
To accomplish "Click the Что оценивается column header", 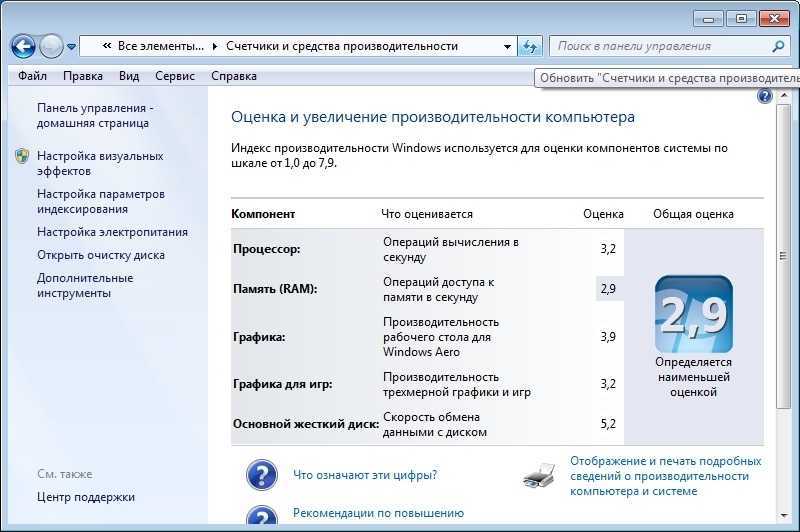I will pyautogui.click(x=427, y=214).
